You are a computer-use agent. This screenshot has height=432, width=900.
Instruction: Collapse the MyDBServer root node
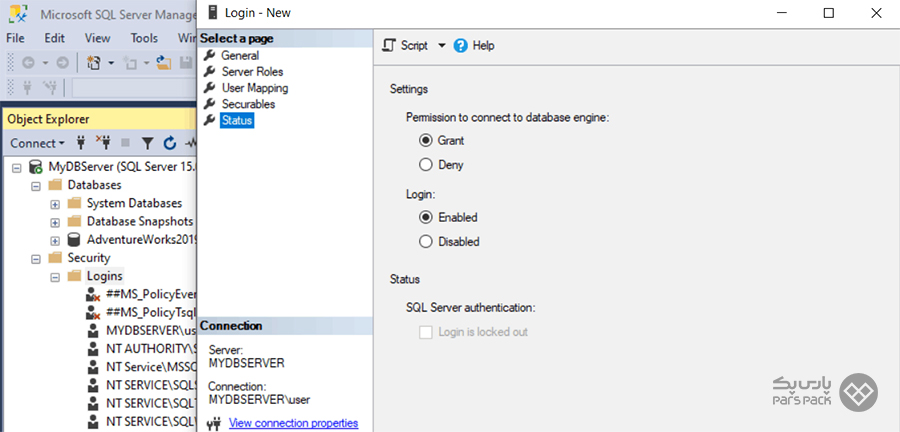pyautogui.click(x=16, y=168)
